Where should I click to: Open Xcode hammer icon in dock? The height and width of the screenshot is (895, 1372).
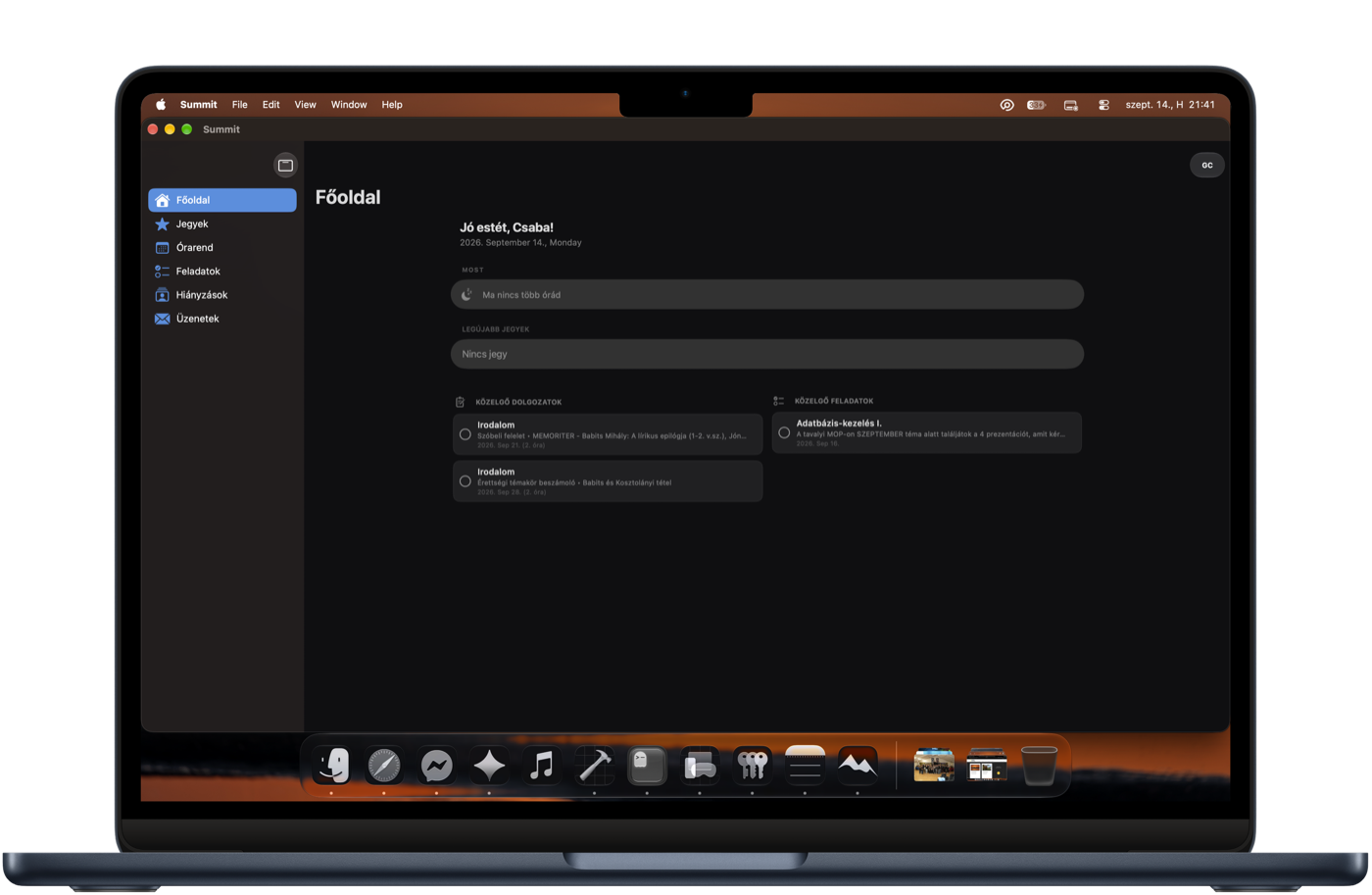(x=594, y=766)
